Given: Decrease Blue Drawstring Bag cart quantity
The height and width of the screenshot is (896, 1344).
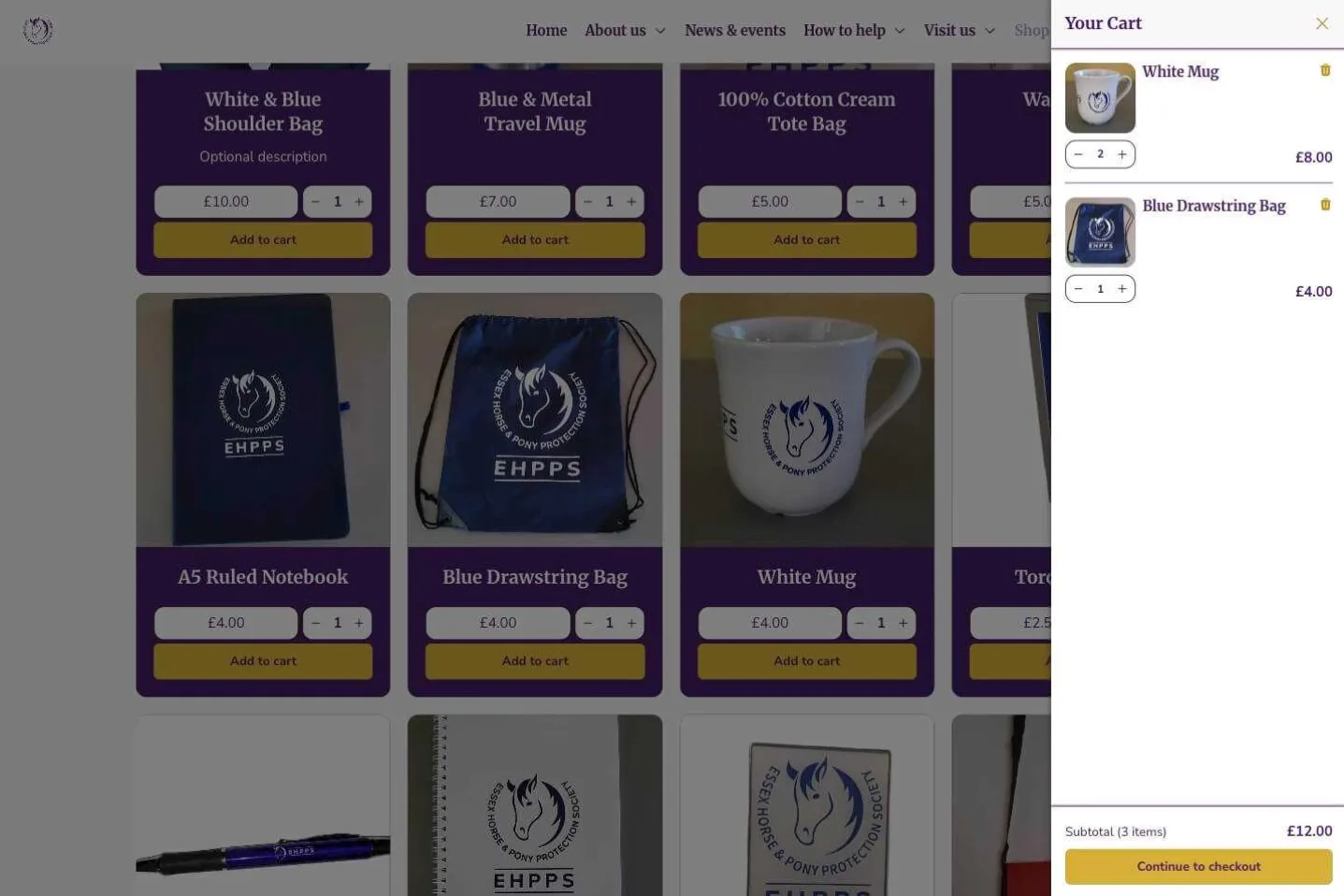Looking at the screenshot, I should (1078, 289).
